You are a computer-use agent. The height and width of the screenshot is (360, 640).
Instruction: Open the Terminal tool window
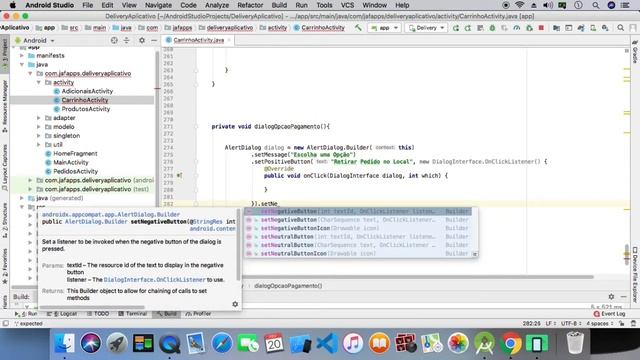pyautogui.click(x=133, y=314)
